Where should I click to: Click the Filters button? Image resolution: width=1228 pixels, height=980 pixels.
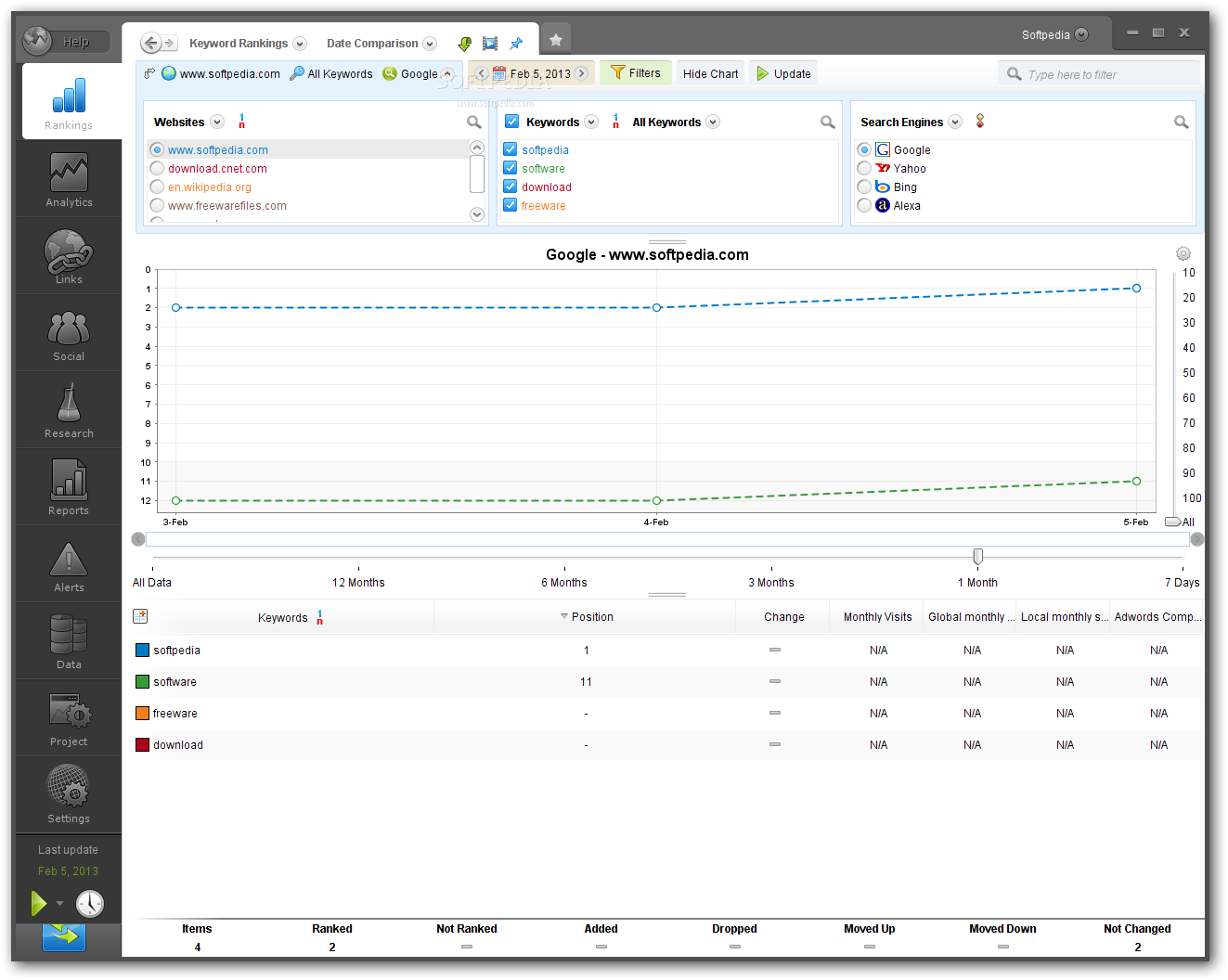[636, 72]
